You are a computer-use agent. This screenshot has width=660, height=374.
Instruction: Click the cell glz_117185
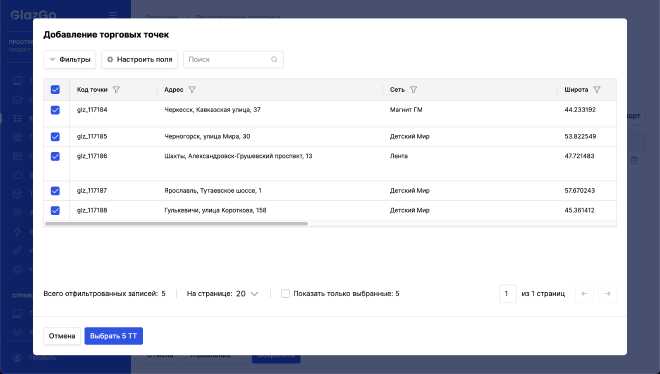(92, 137)
